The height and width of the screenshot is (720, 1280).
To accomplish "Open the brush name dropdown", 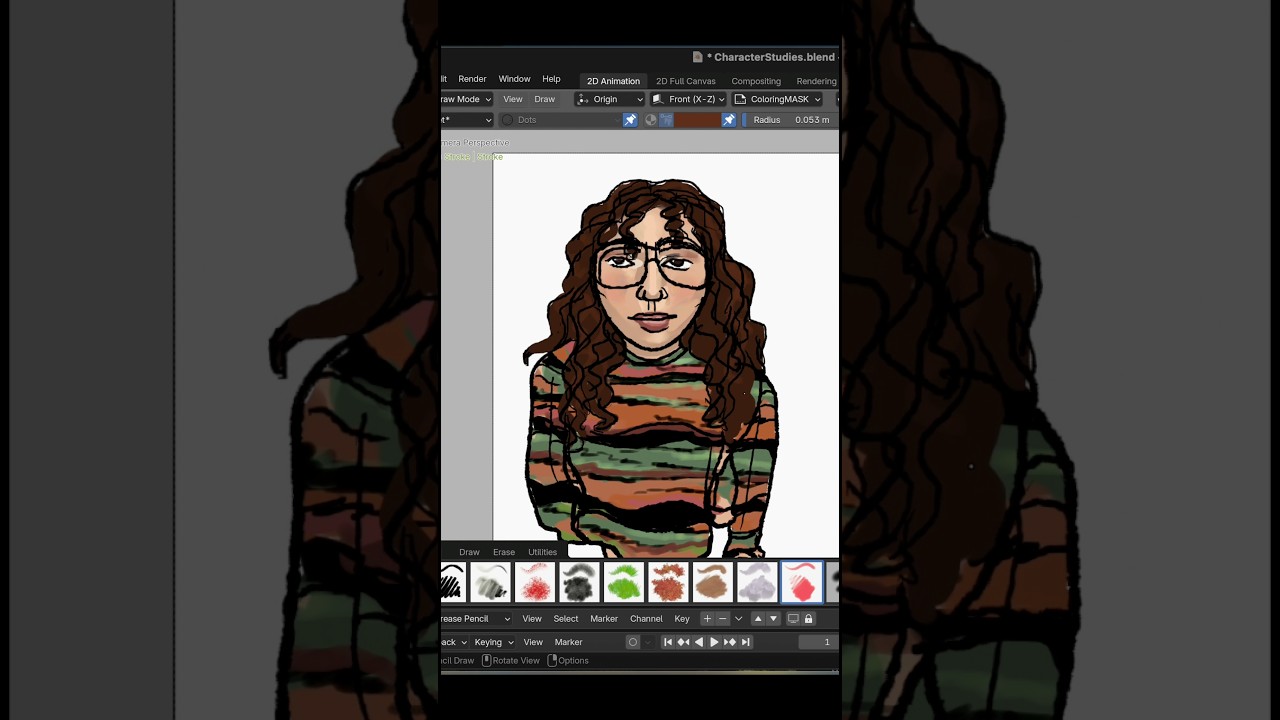I will click(x=467, y=120).
